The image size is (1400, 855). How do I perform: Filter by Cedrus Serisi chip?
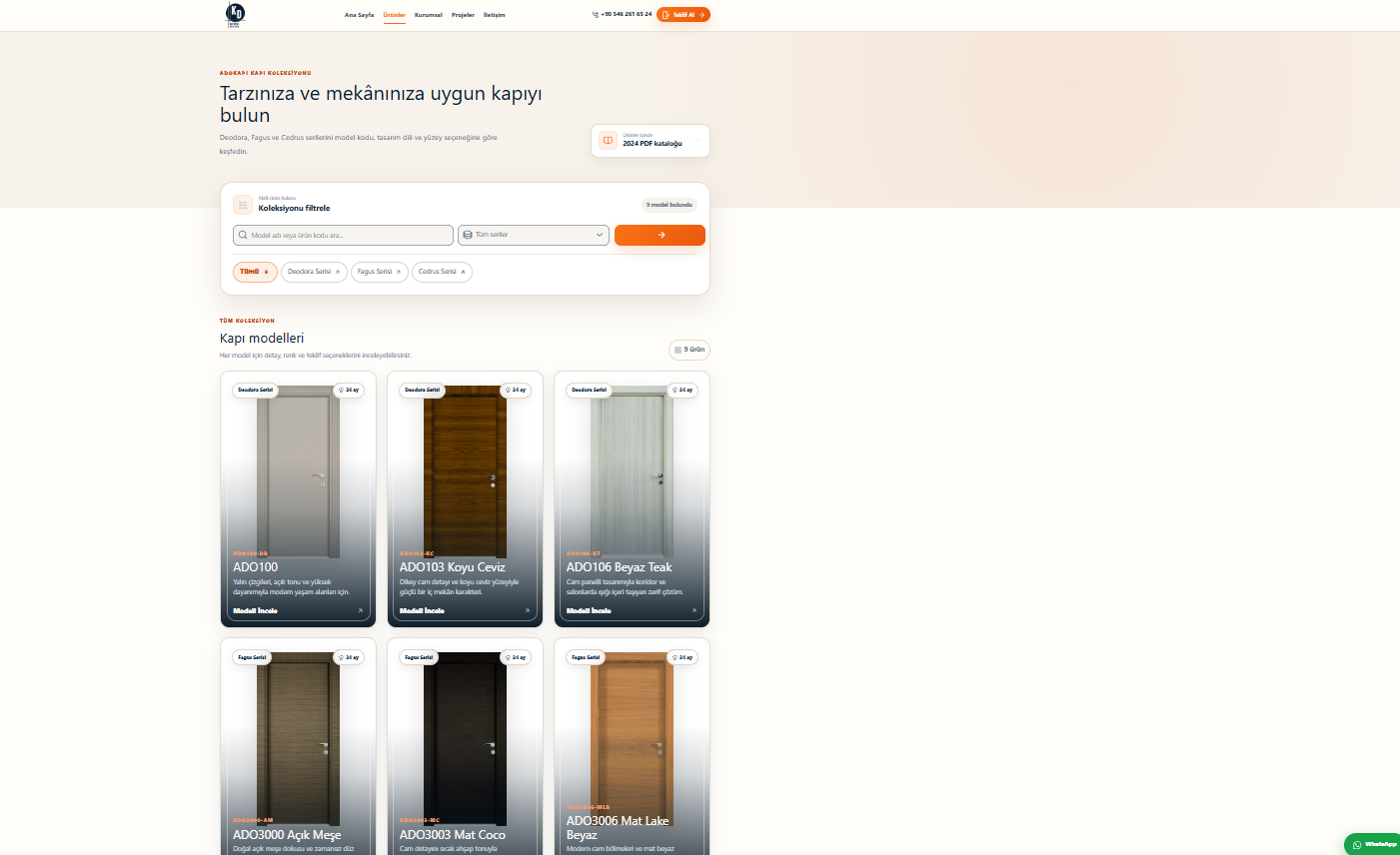442,272
